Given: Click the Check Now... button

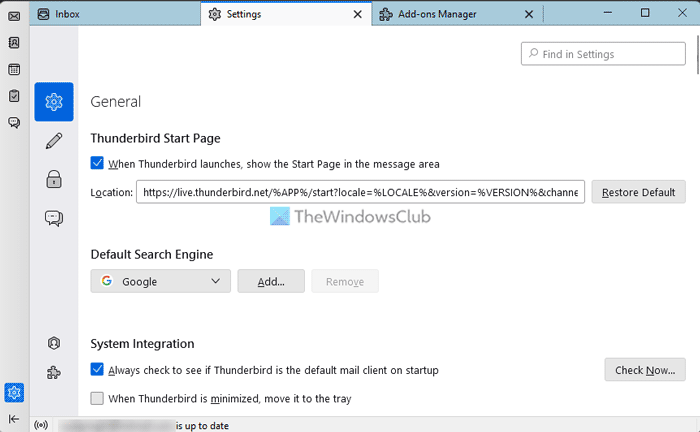Looking at the screenshot, I should tap(645, 370).
